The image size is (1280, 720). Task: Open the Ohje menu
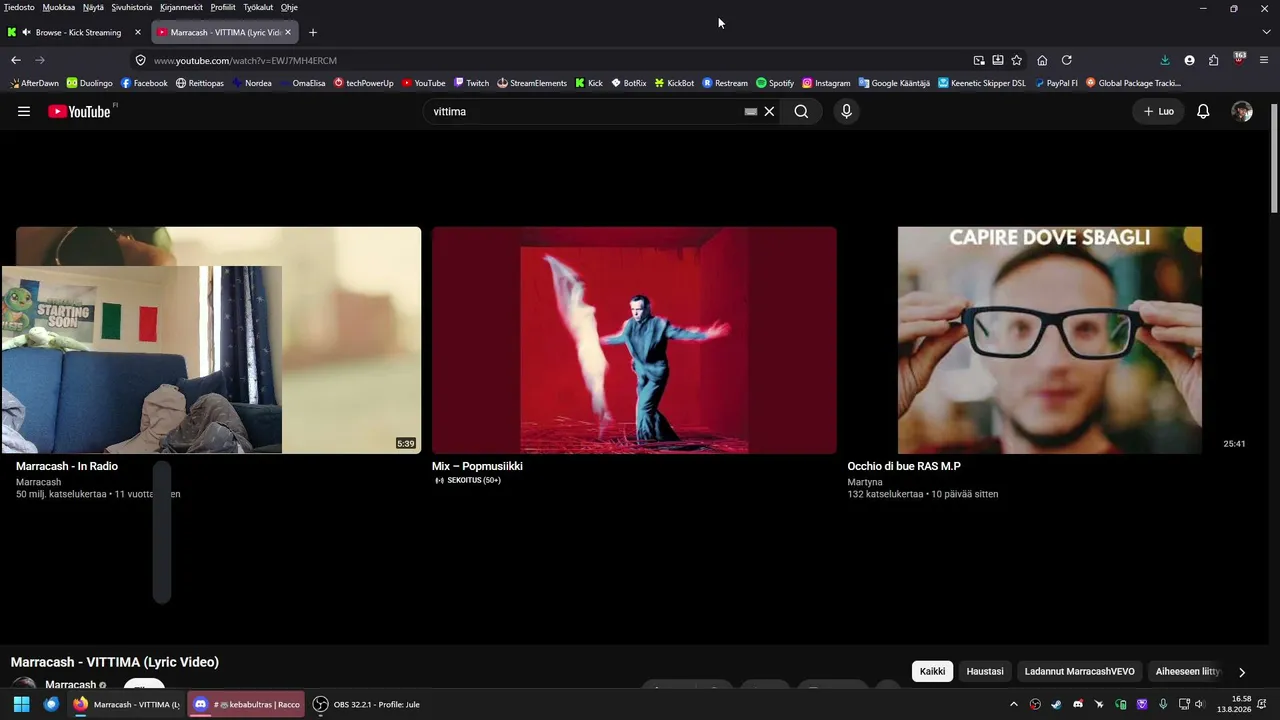point(289,7)
